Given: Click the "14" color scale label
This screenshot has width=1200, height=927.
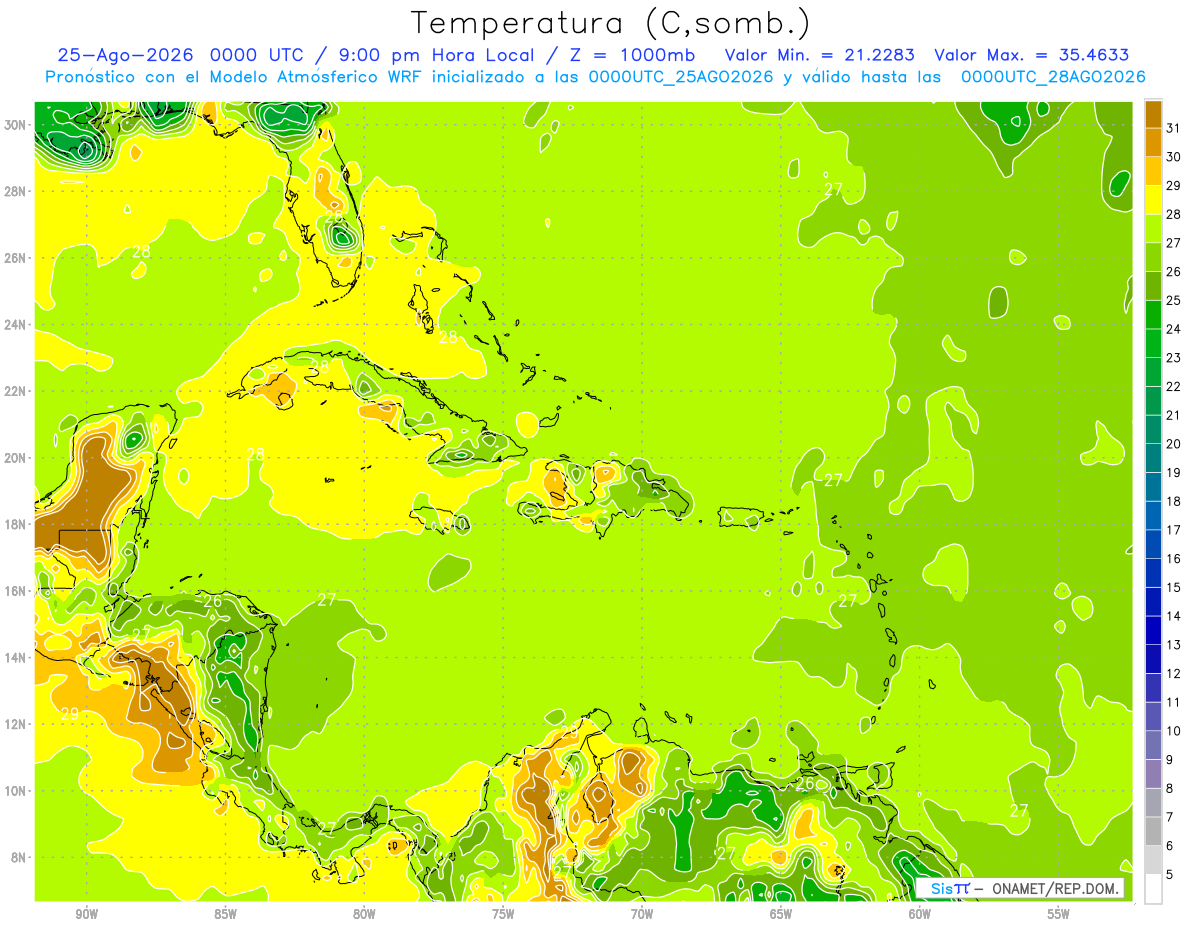Looking at the screenshot, I should tap(1173, 616).
